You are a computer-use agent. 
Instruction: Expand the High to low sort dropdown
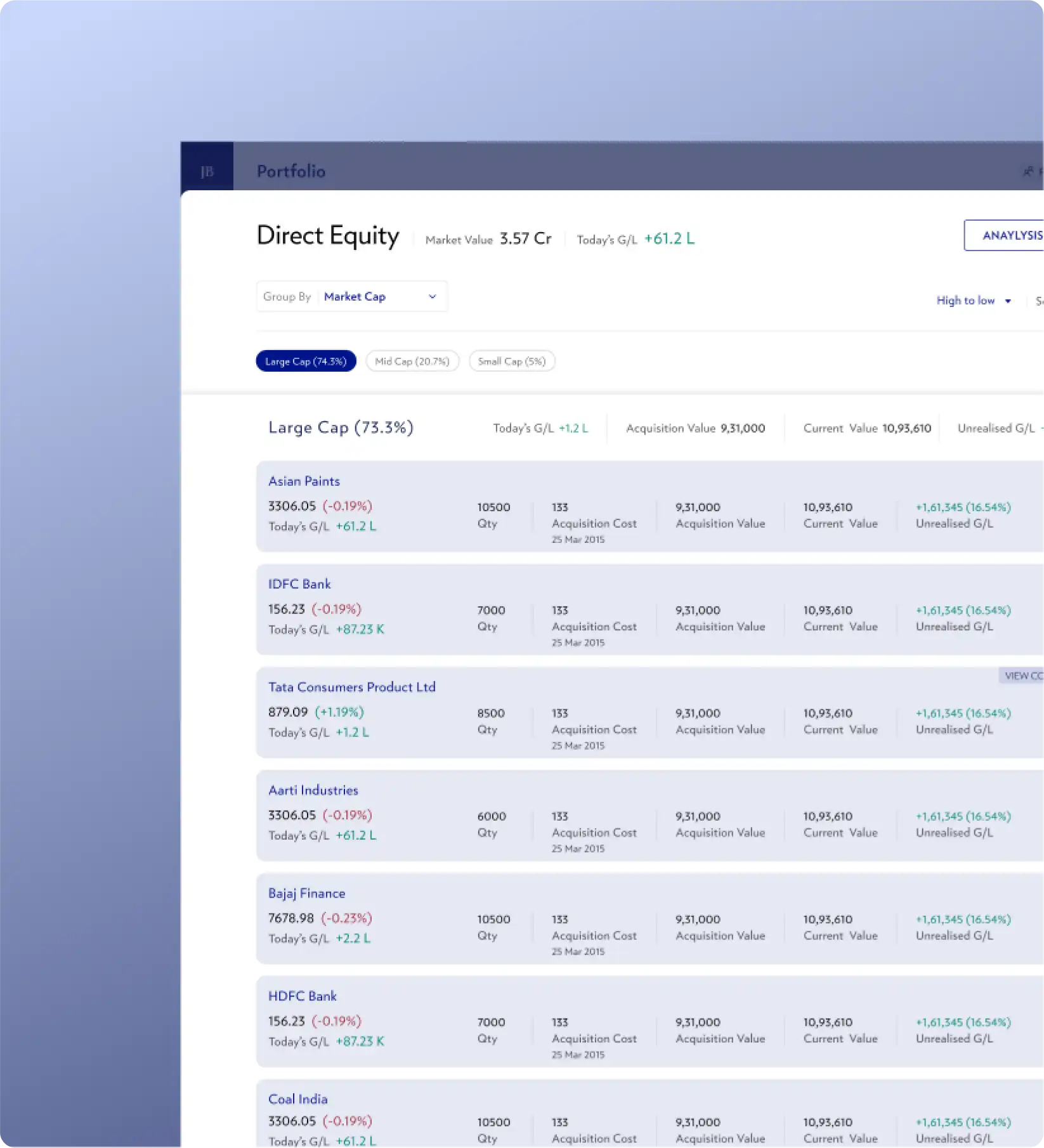(x=974, y=301)
